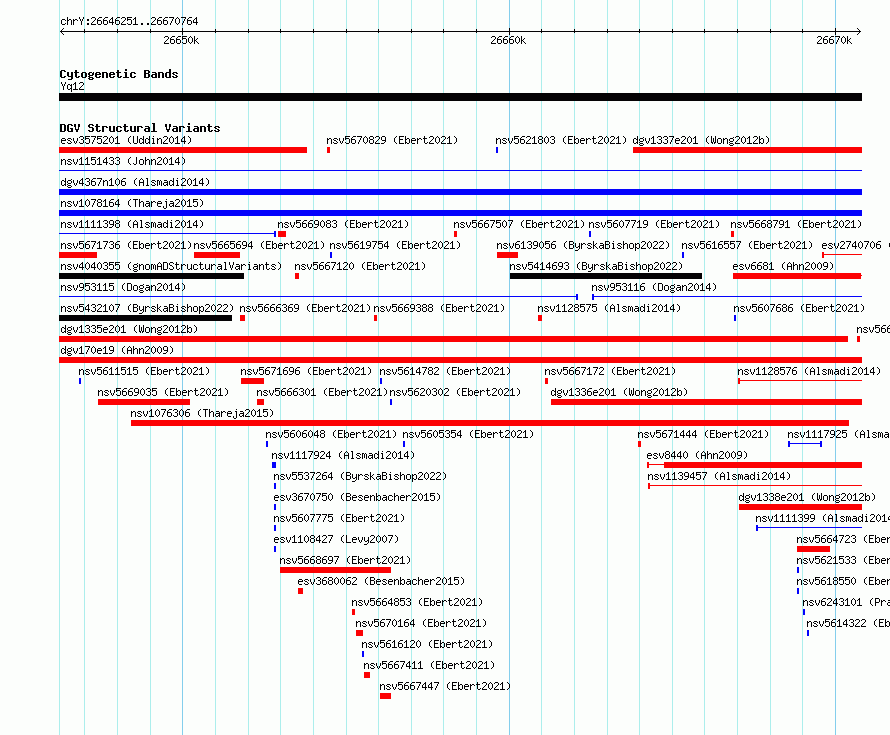Click the blue bar for nsv1078164 (Thareja2015)
This screenshot has height=735, width=890.
[460, 213]
